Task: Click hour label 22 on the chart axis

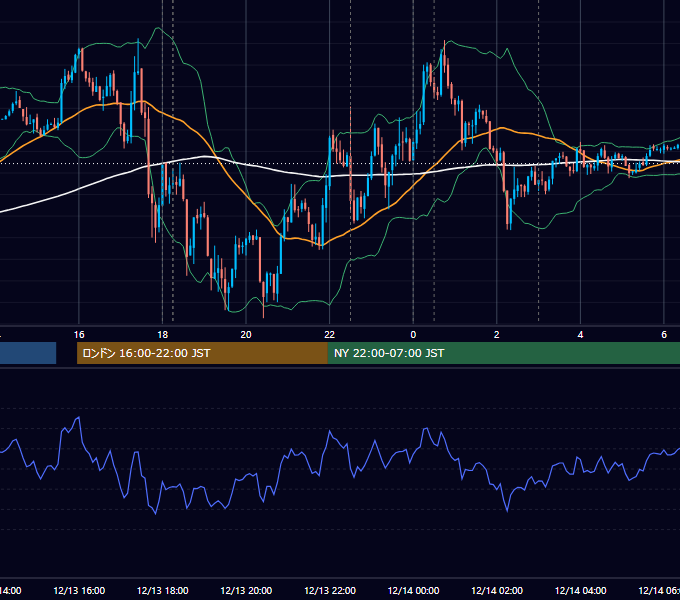Action: pos(330,335)
